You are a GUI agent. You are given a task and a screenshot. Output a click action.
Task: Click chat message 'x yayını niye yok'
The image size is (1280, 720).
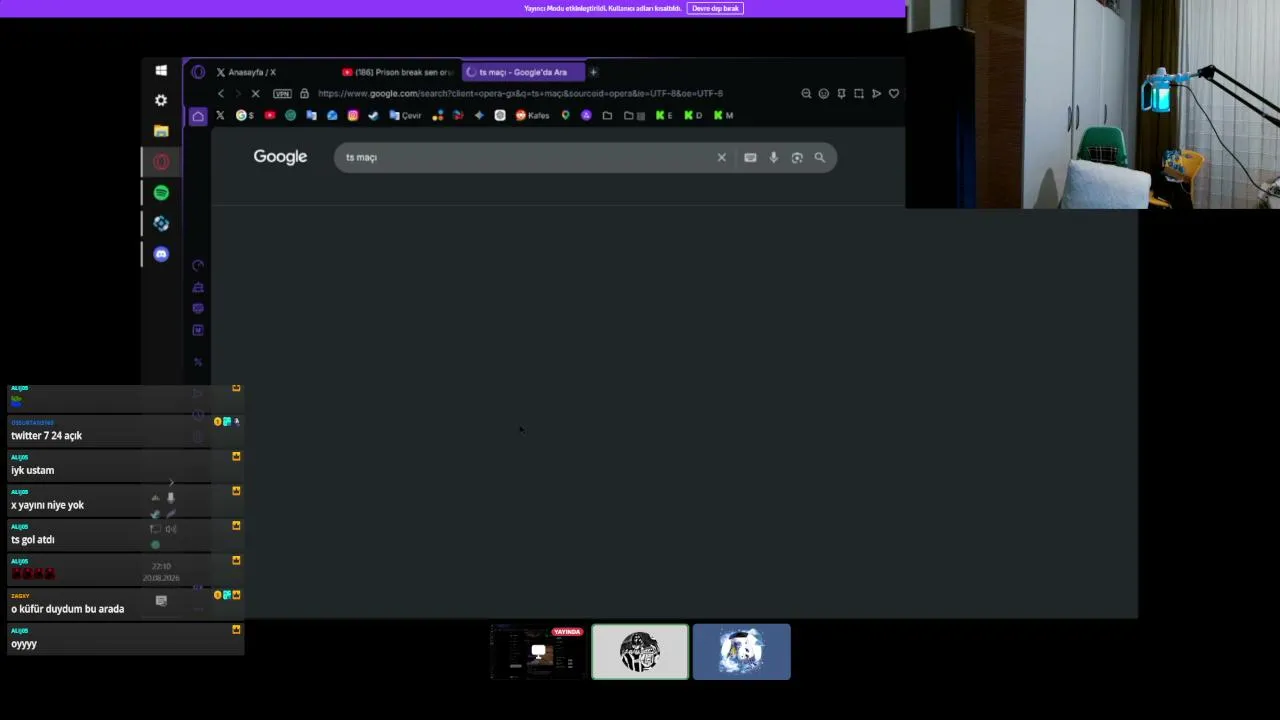[48, 505]
